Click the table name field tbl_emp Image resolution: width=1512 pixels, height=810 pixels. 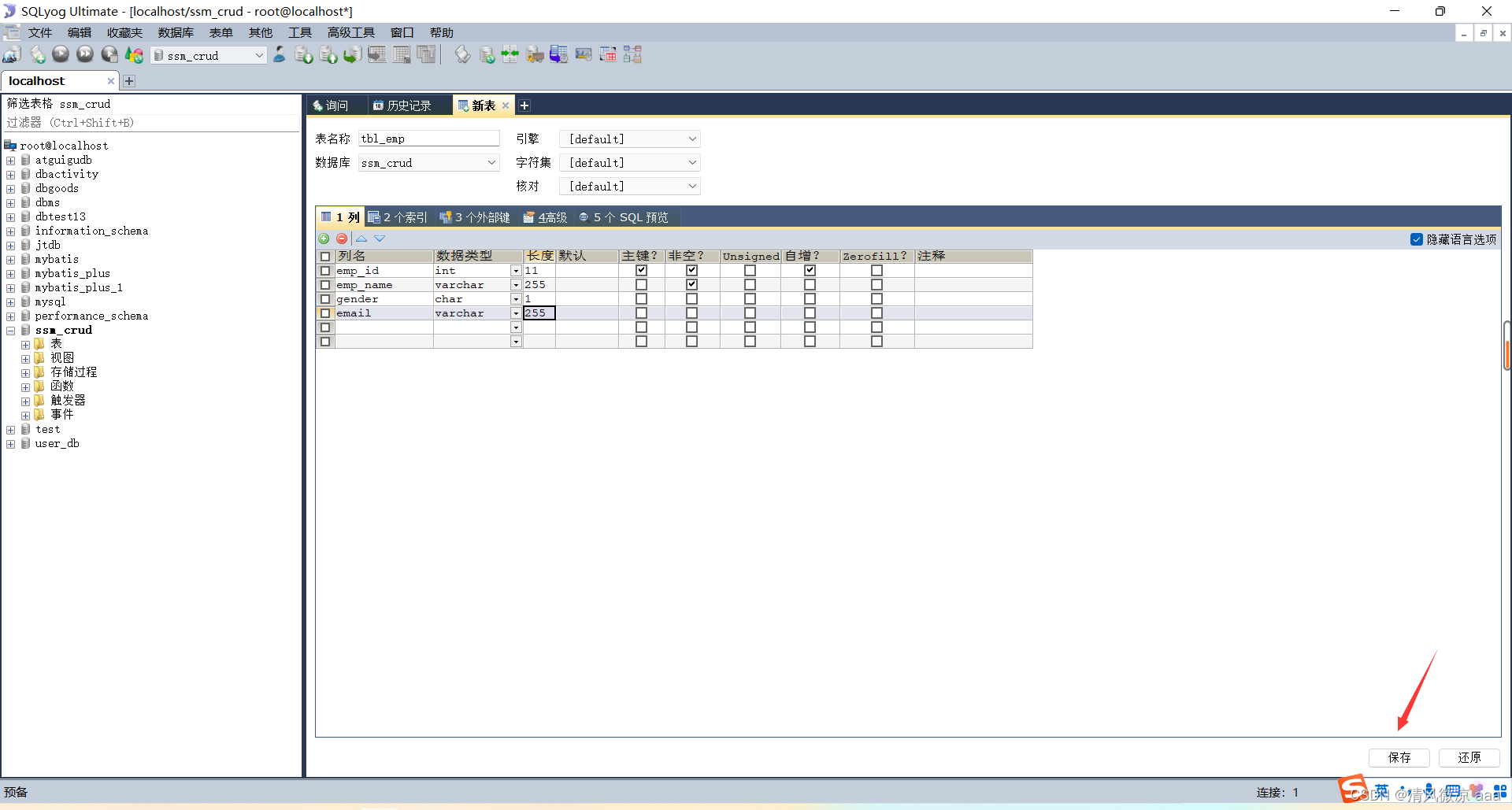429,139
